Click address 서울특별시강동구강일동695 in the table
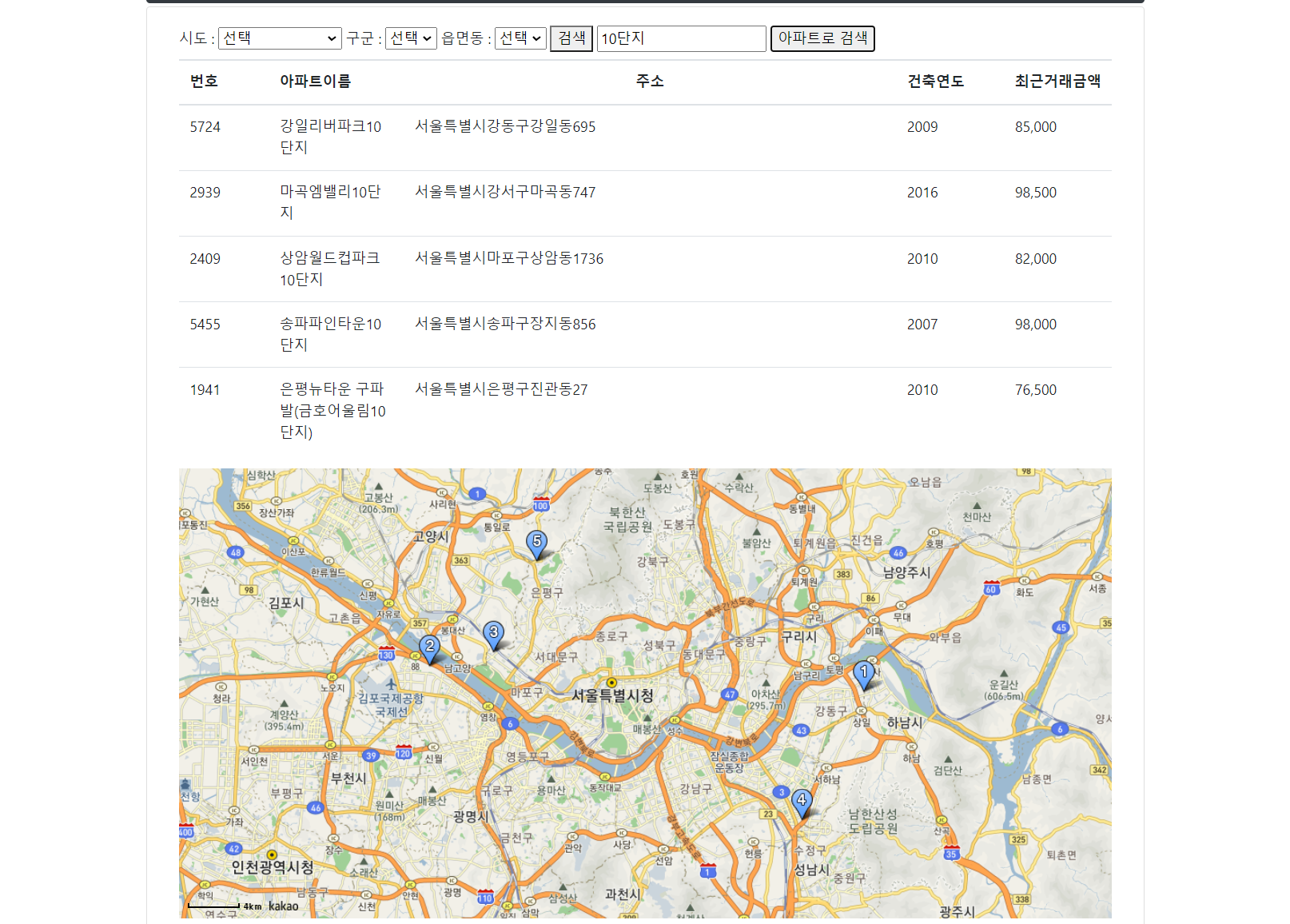The image size is (1290, 924). pos(504,126)
